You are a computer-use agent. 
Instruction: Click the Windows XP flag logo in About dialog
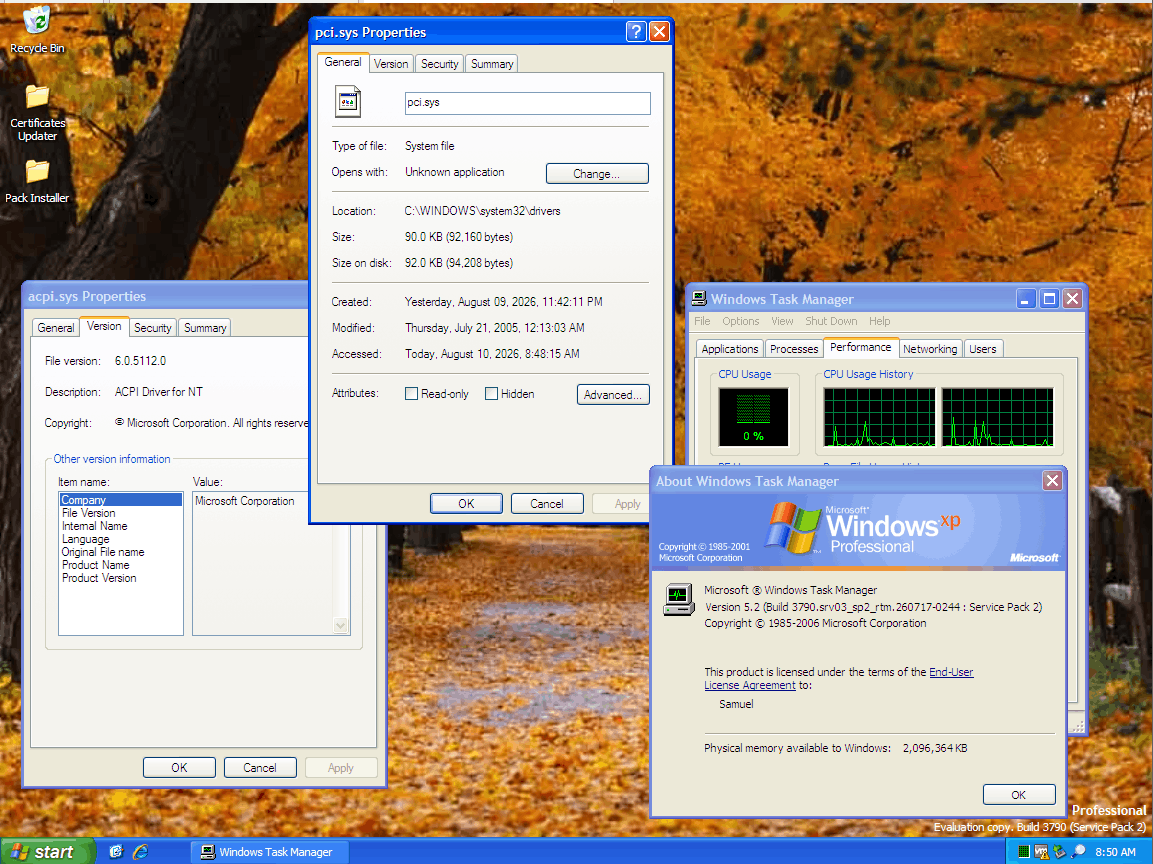[x=793, y=526]
